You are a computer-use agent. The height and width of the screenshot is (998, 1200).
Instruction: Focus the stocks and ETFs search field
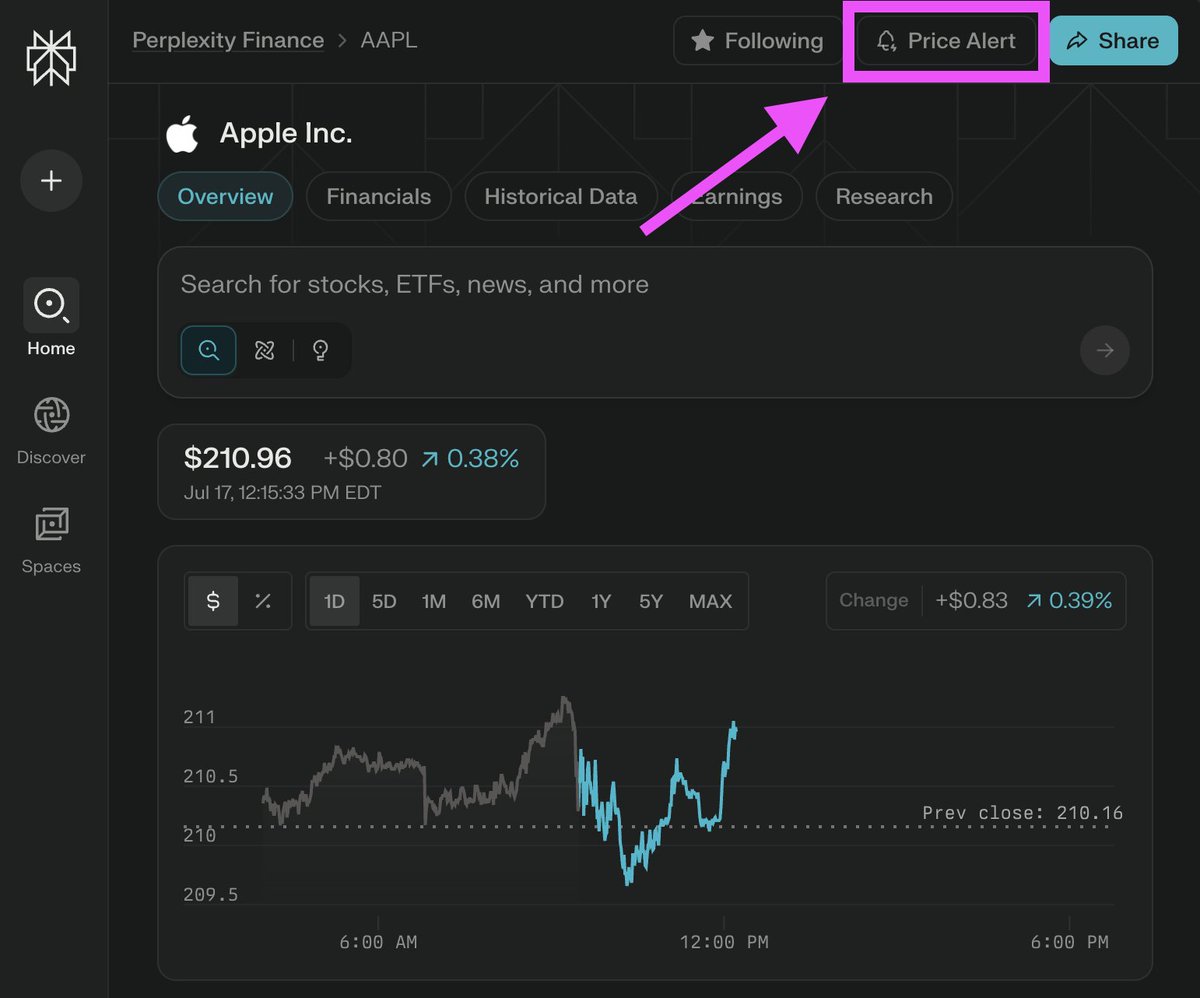(655, 285)
